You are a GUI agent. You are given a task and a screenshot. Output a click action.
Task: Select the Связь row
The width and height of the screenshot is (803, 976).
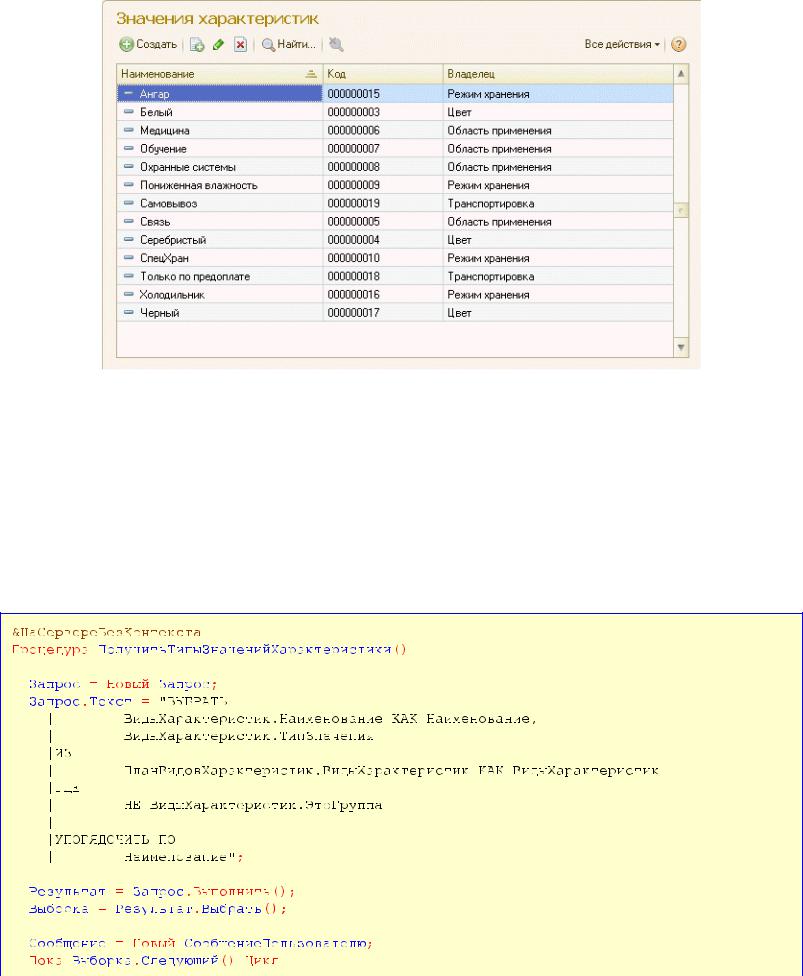(395, 222)
